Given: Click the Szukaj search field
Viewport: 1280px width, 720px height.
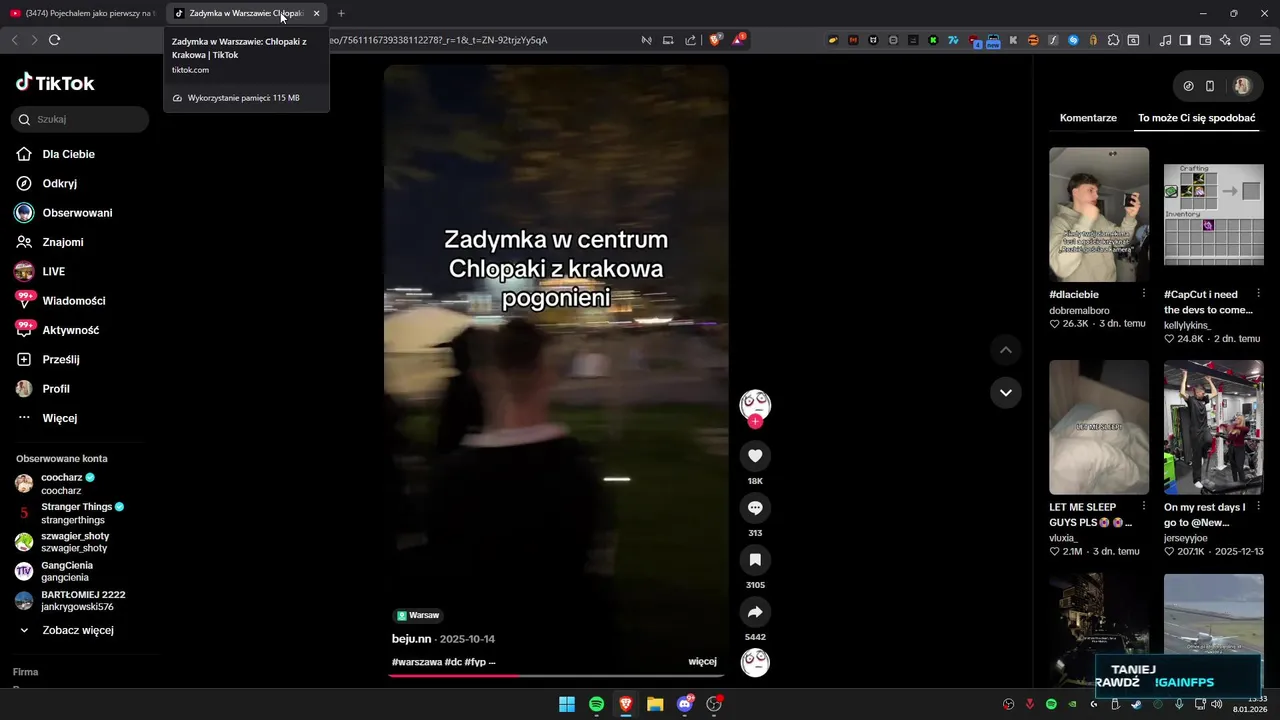Looking at the screenshot, I should (80, 119).
